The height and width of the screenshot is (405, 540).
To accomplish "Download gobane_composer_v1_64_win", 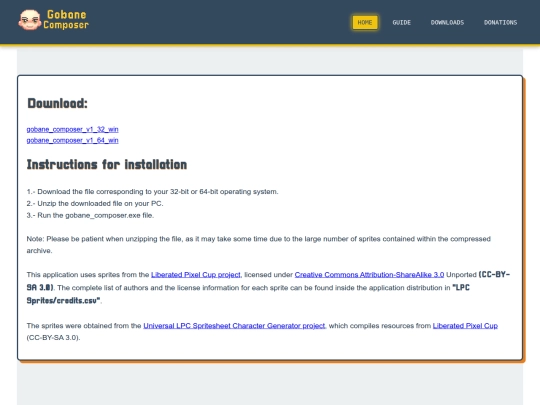I will [x=72, y=140].
